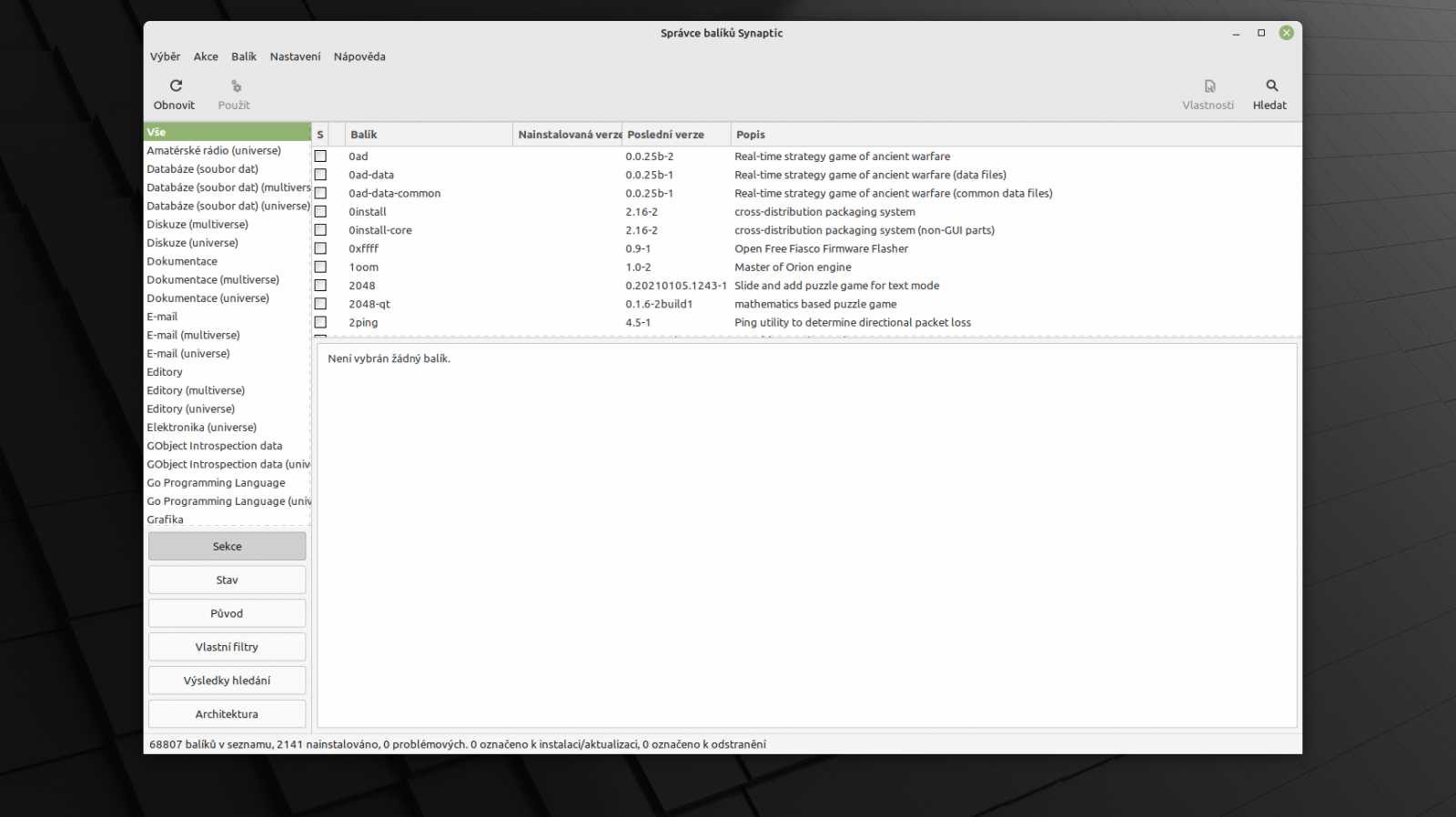Select the Dokumentace category

[227, 261]
